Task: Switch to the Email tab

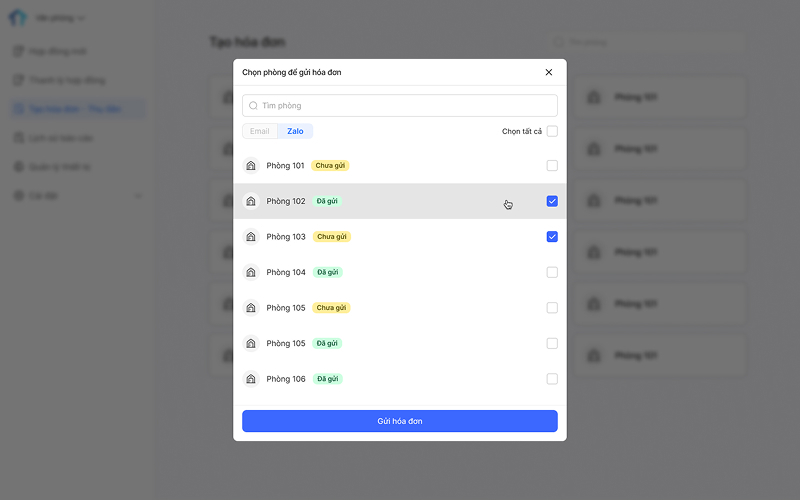Action: [x=260, y=131]
